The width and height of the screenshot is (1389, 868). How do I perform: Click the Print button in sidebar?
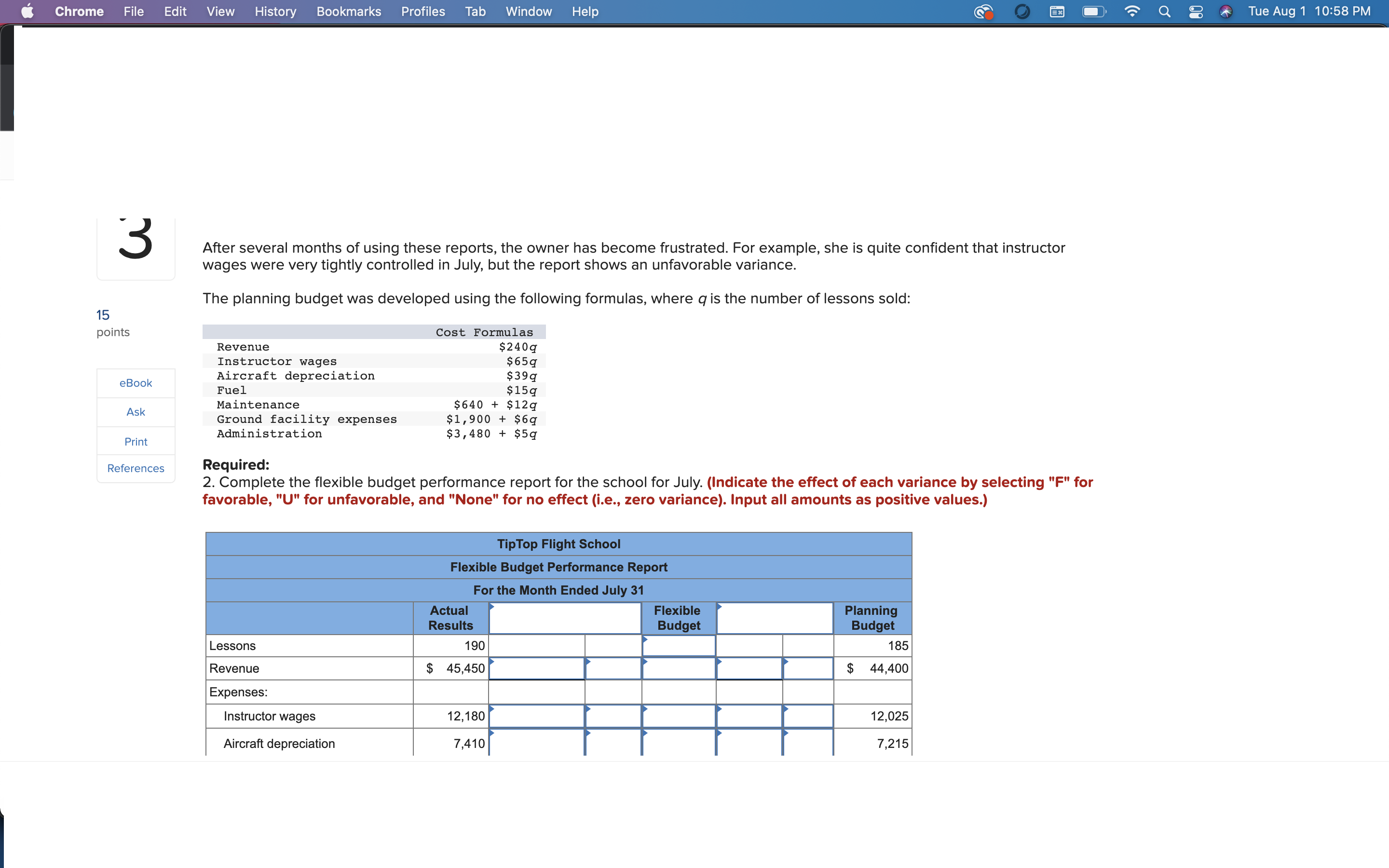[136, 441]
